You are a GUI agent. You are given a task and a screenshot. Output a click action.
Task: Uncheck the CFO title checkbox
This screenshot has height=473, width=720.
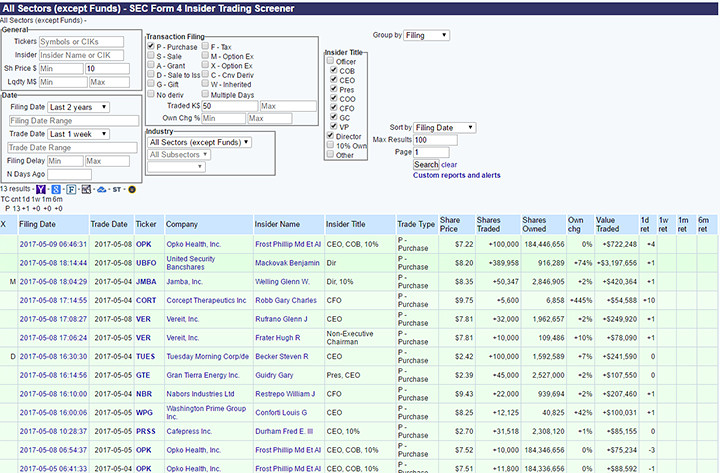click(334, 107)
